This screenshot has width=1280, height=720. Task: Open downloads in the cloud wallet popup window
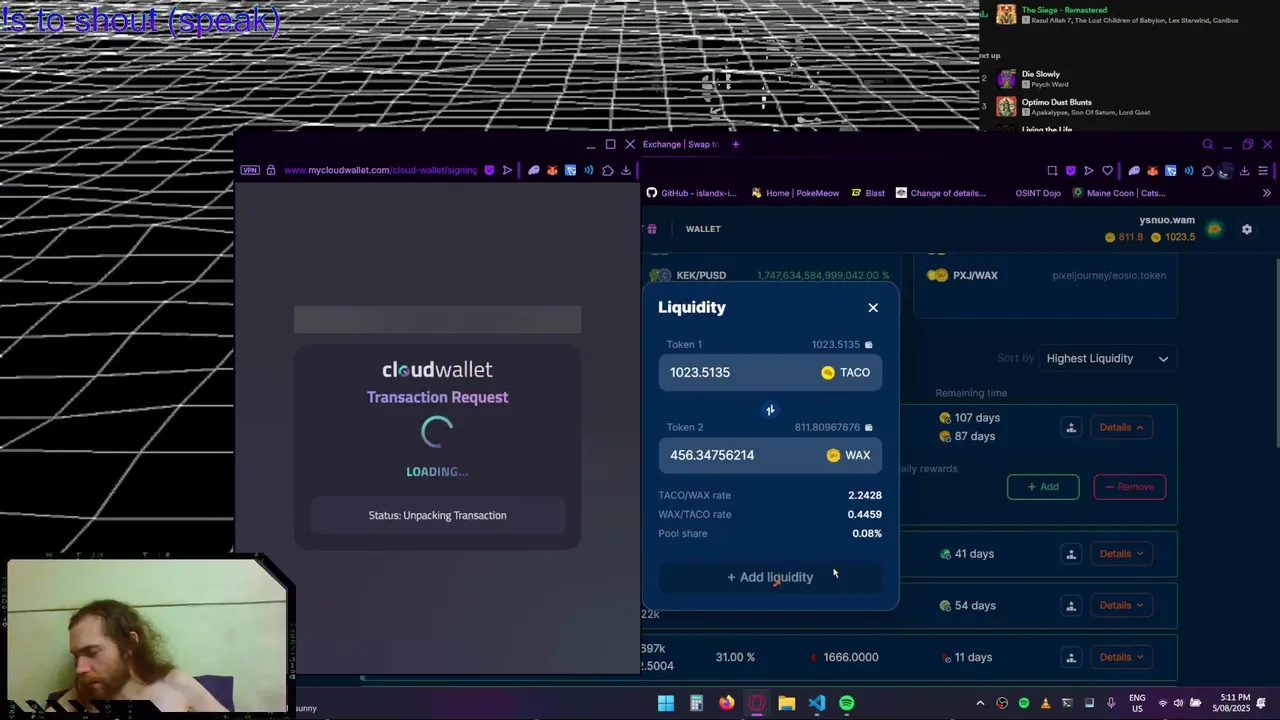click(626, 170)
